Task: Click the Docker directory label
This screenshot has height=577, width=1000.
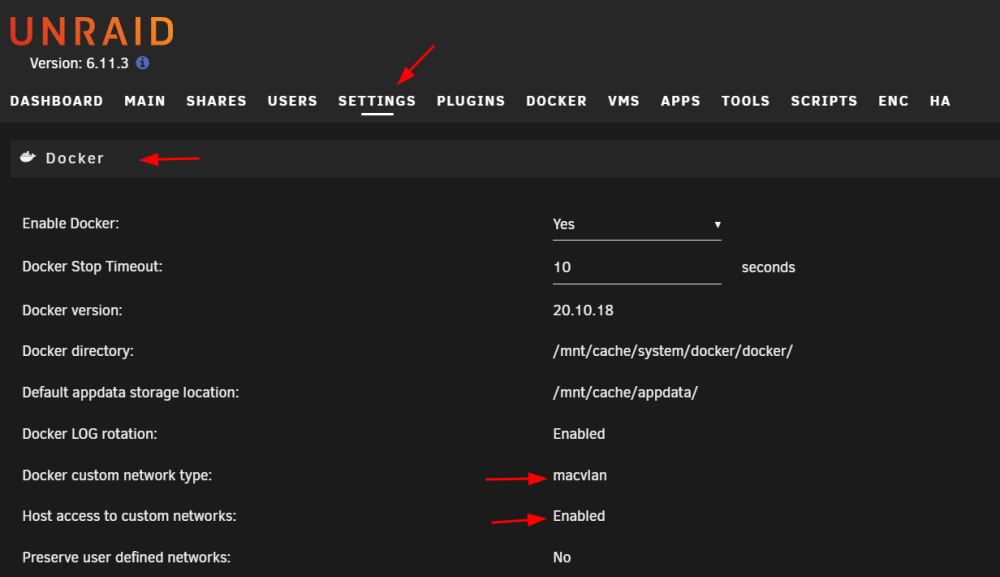Action: click(78, 351)
